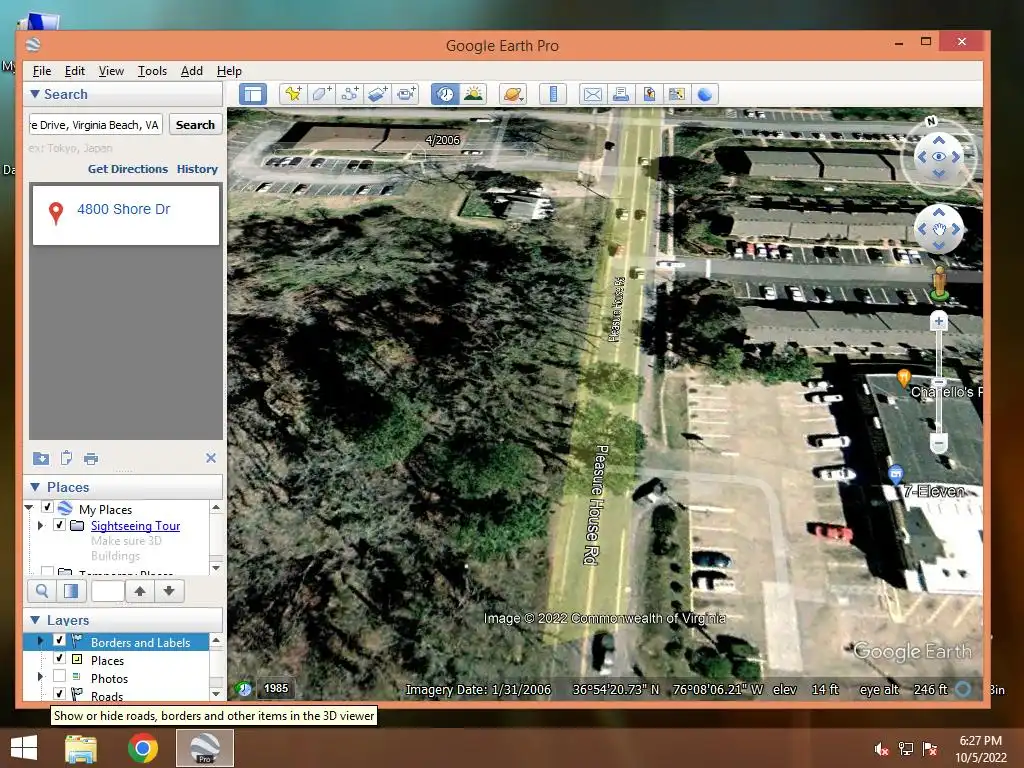Print the current view
The image size is (1024, 768).
(x=620, y=94)
